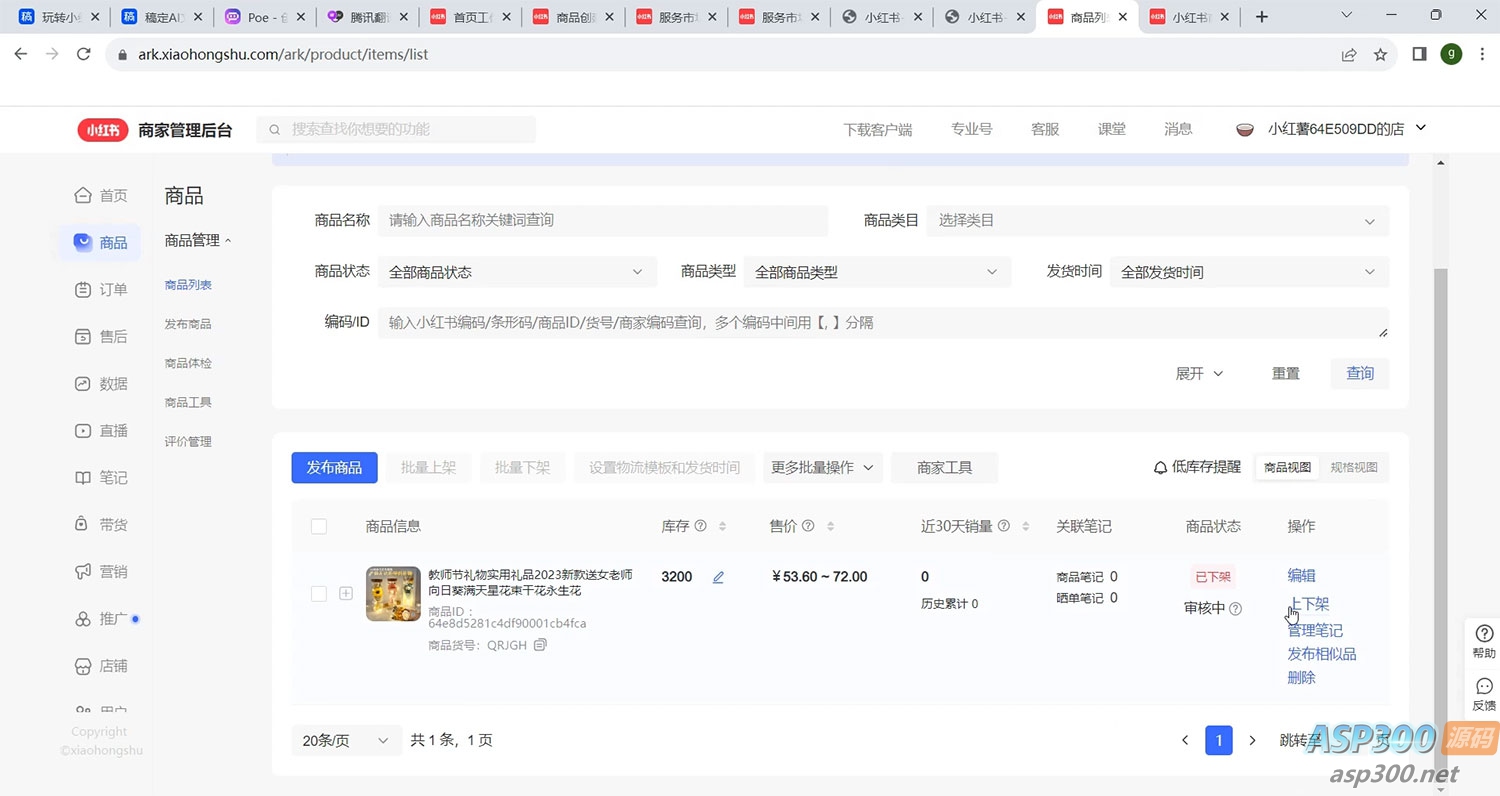Copy the product code QRJGH
This screenshot has width=1500, height=796.
coord(541,645)
